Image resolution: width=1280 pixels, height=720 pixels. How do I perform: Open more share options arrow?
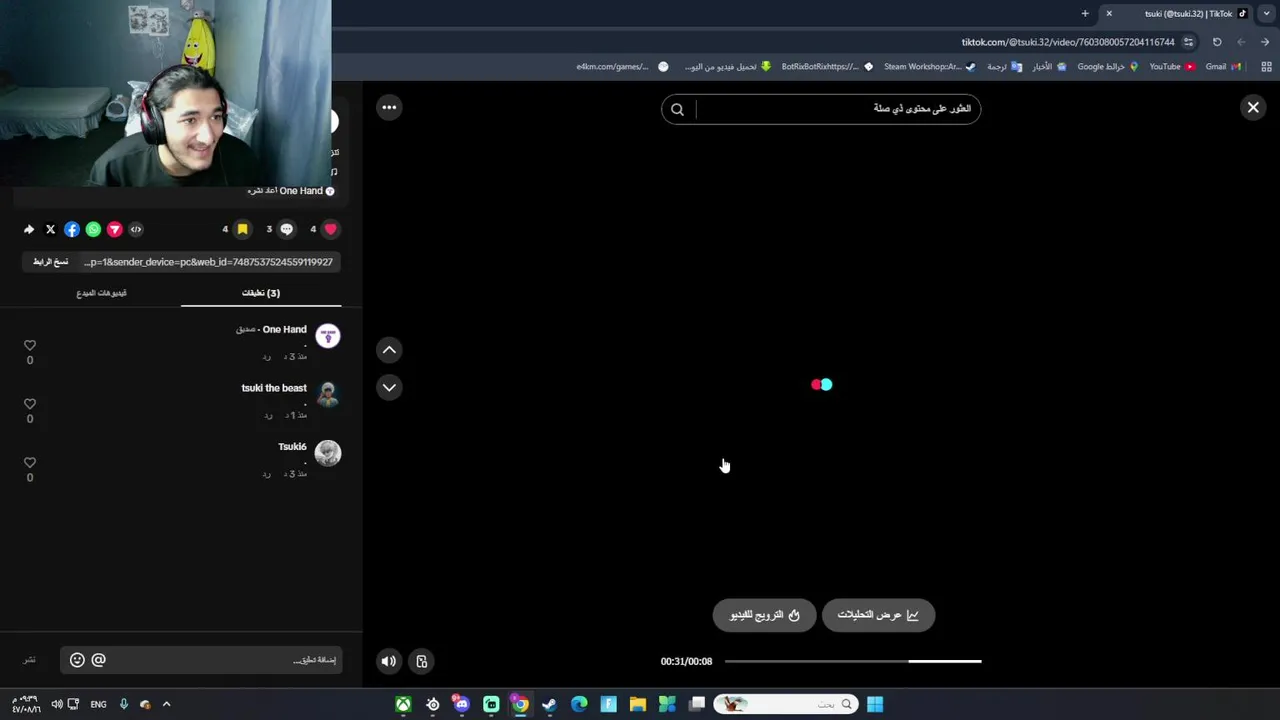click(x=29, y=229)
